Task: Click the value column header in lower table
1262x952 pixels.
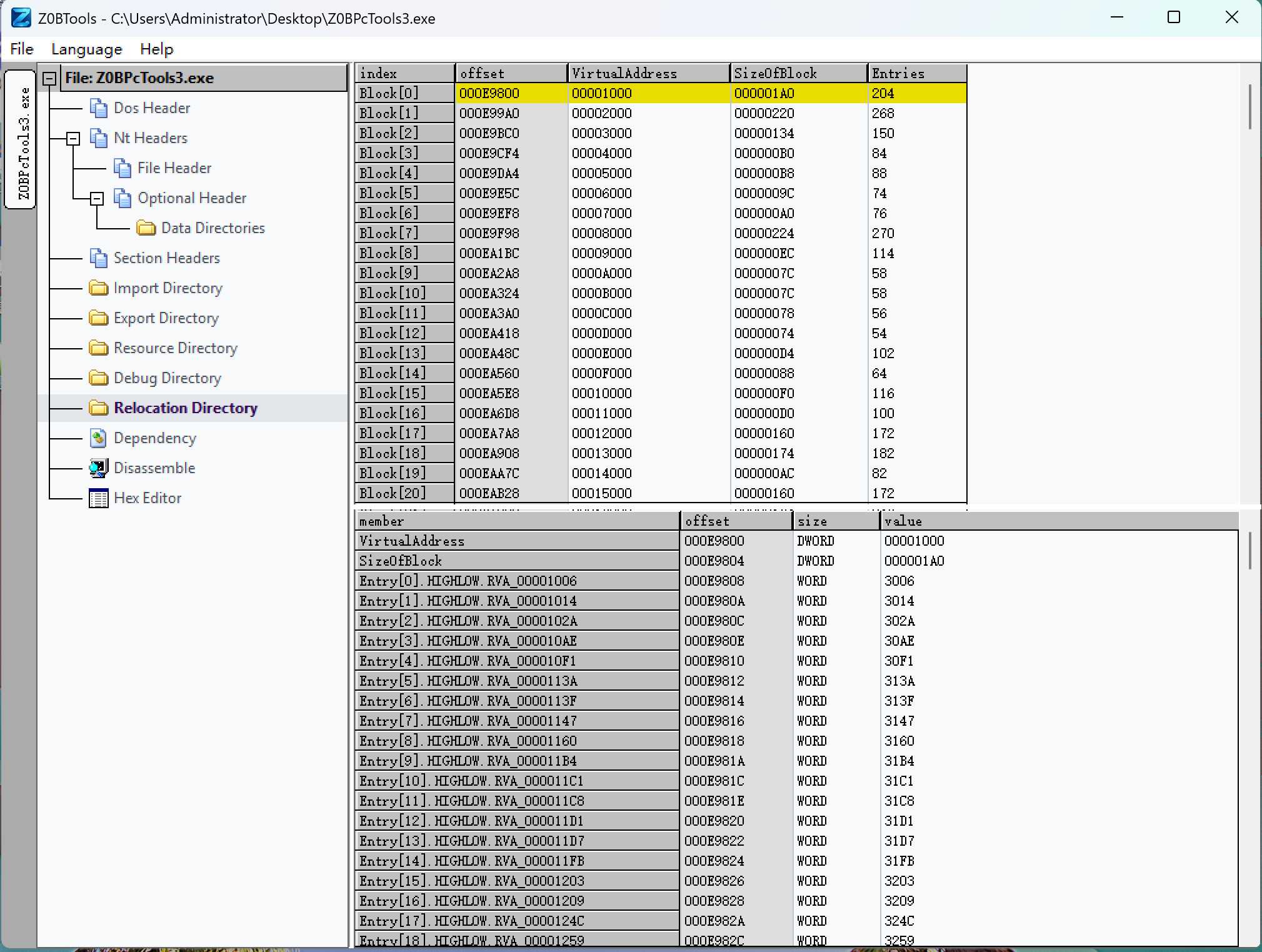Action: (x=1059, y=521)
